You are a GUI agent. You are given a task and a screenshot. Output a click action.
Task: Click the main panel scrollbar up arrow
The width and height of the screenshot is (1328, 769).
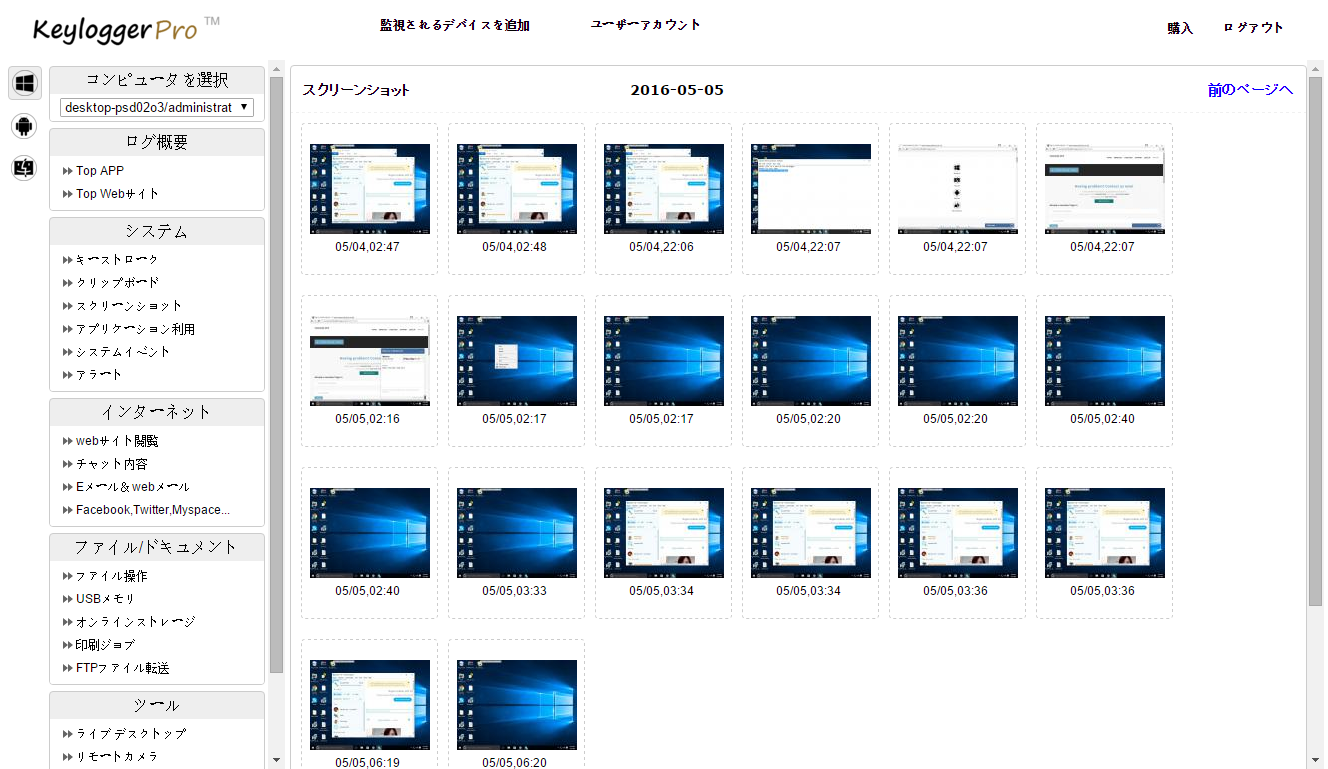click(x=1315, y=70)
